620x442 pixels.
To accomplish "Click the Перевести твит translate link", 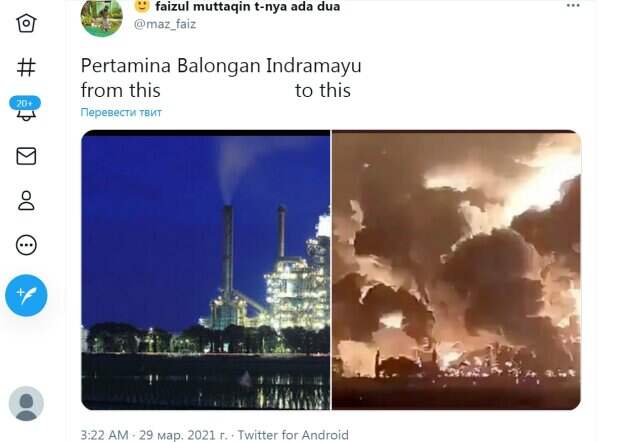I will coord(121,112).
